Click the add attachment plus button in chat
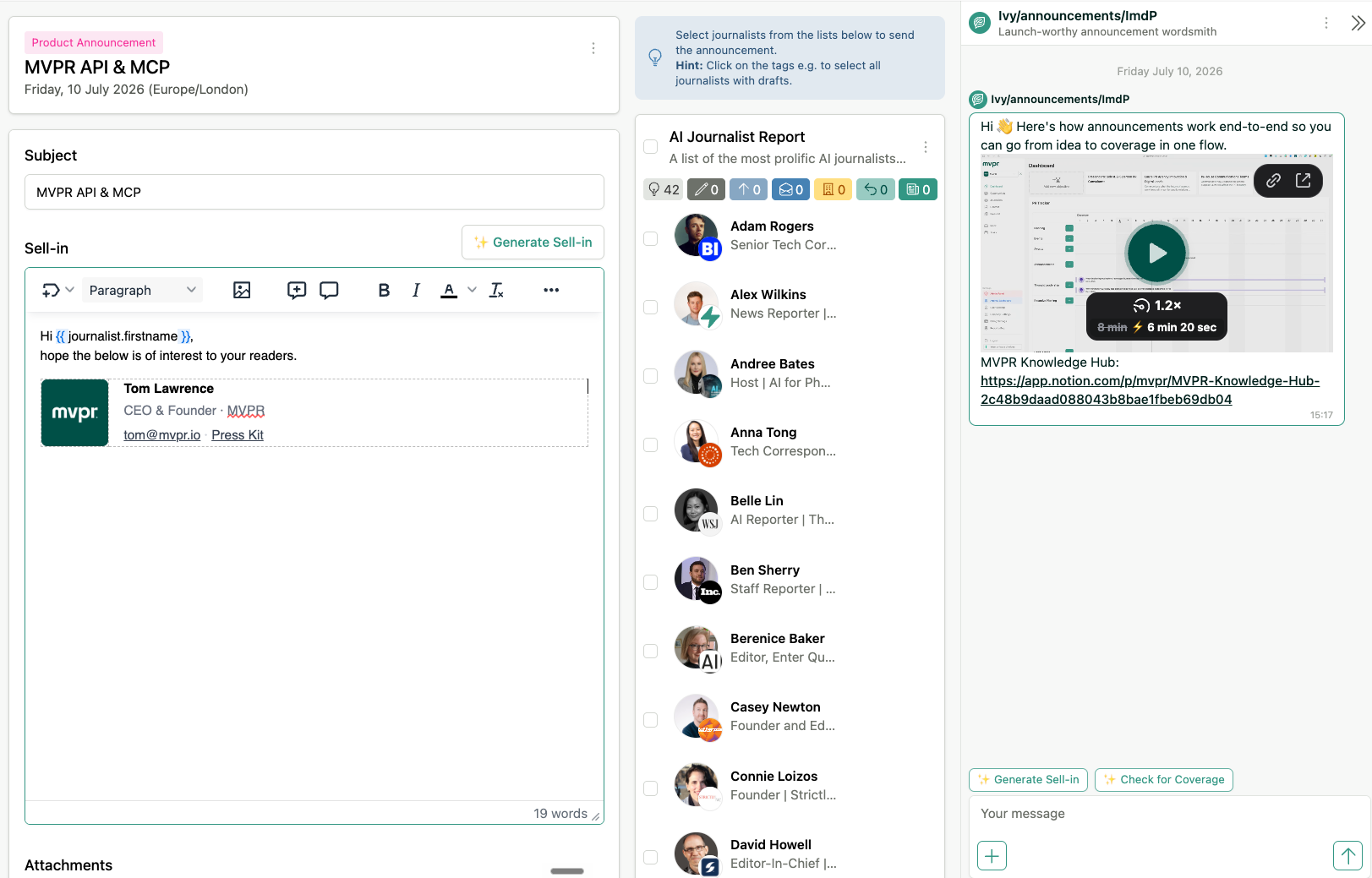1372x878 pixels. point(992,856)
